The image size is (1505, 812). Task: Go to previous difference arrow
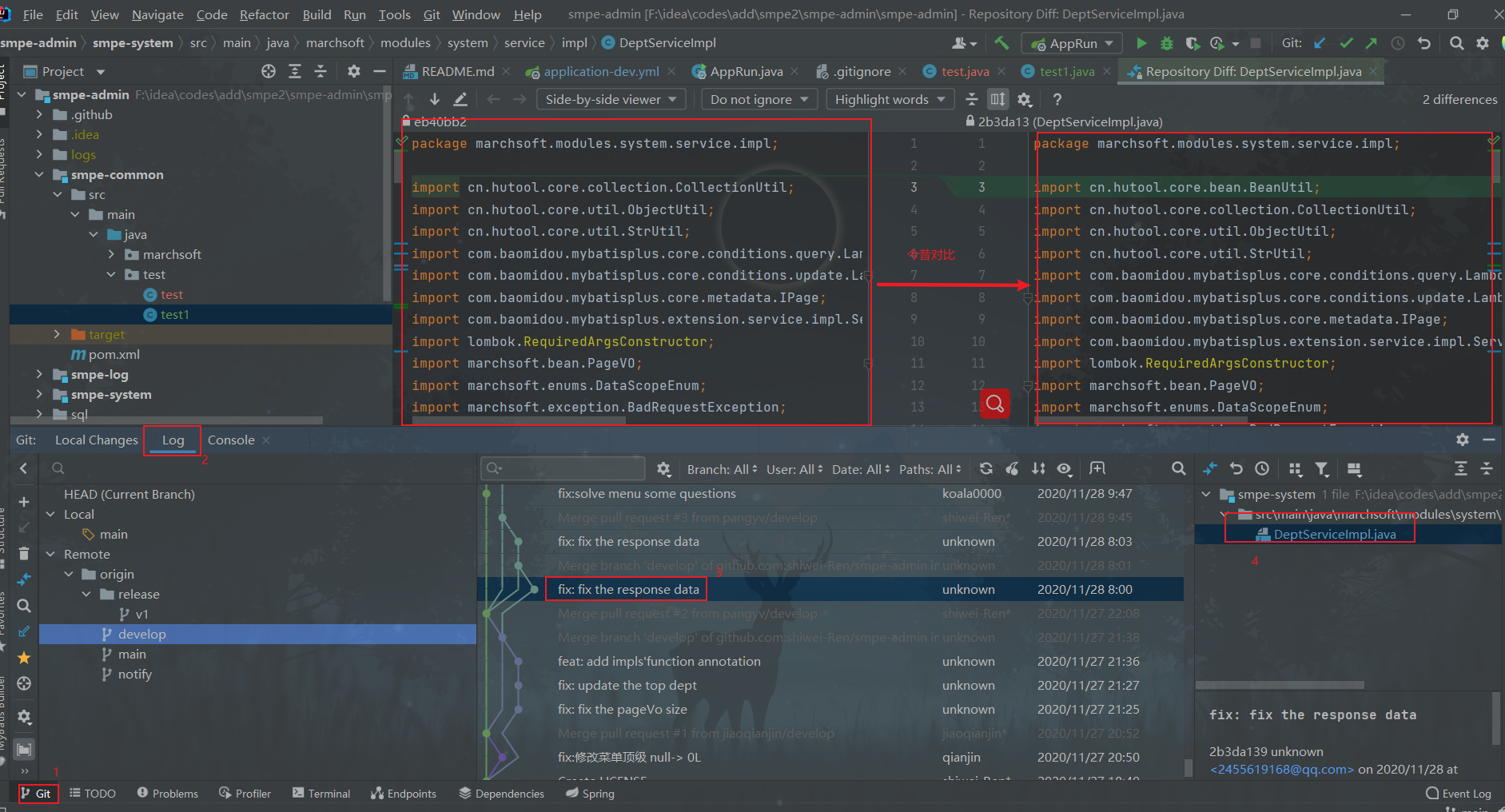[409, 99]
